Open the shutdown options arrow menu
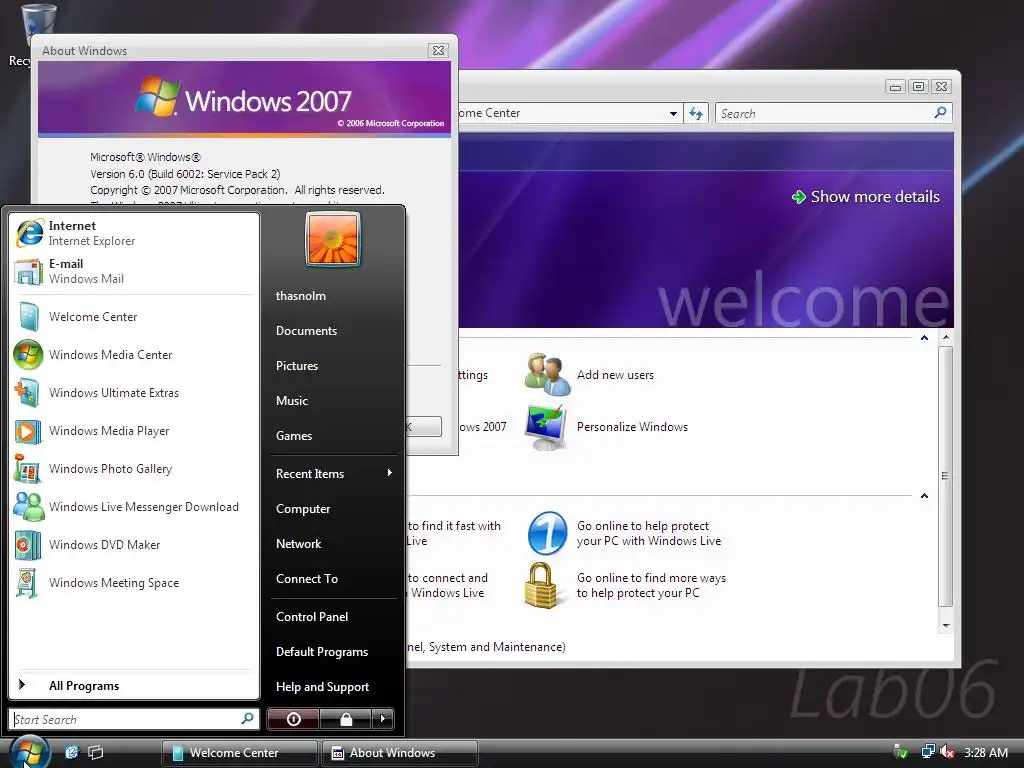 (383, 719)
